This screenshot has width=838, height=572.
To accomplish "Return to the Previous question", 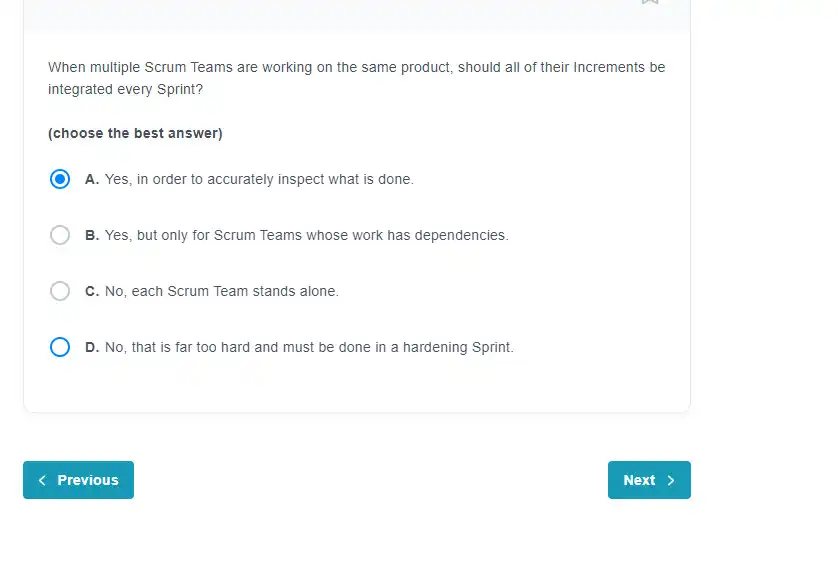I will [79, 480].
